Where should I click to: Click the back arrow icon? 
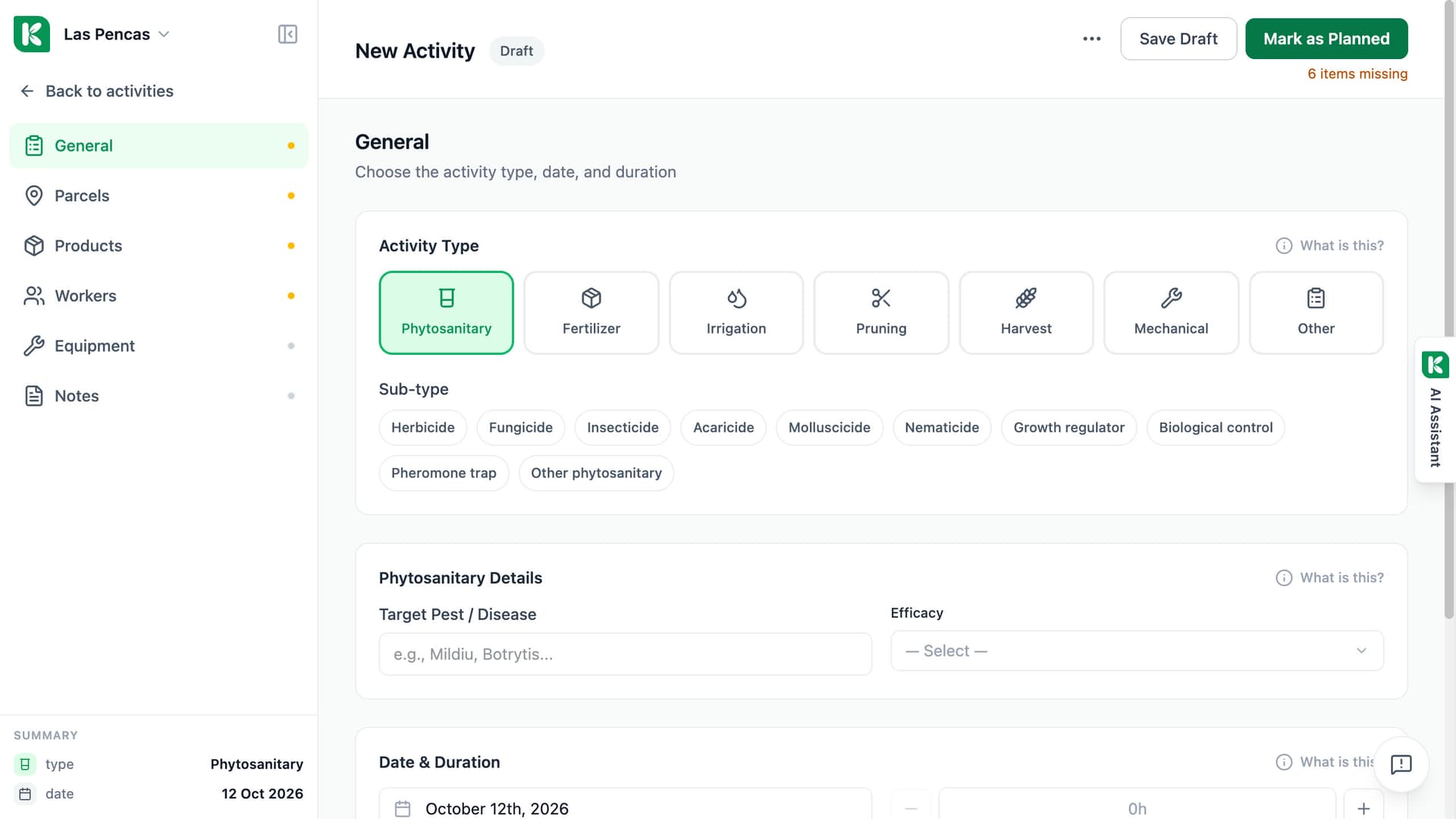click(27, 91)
